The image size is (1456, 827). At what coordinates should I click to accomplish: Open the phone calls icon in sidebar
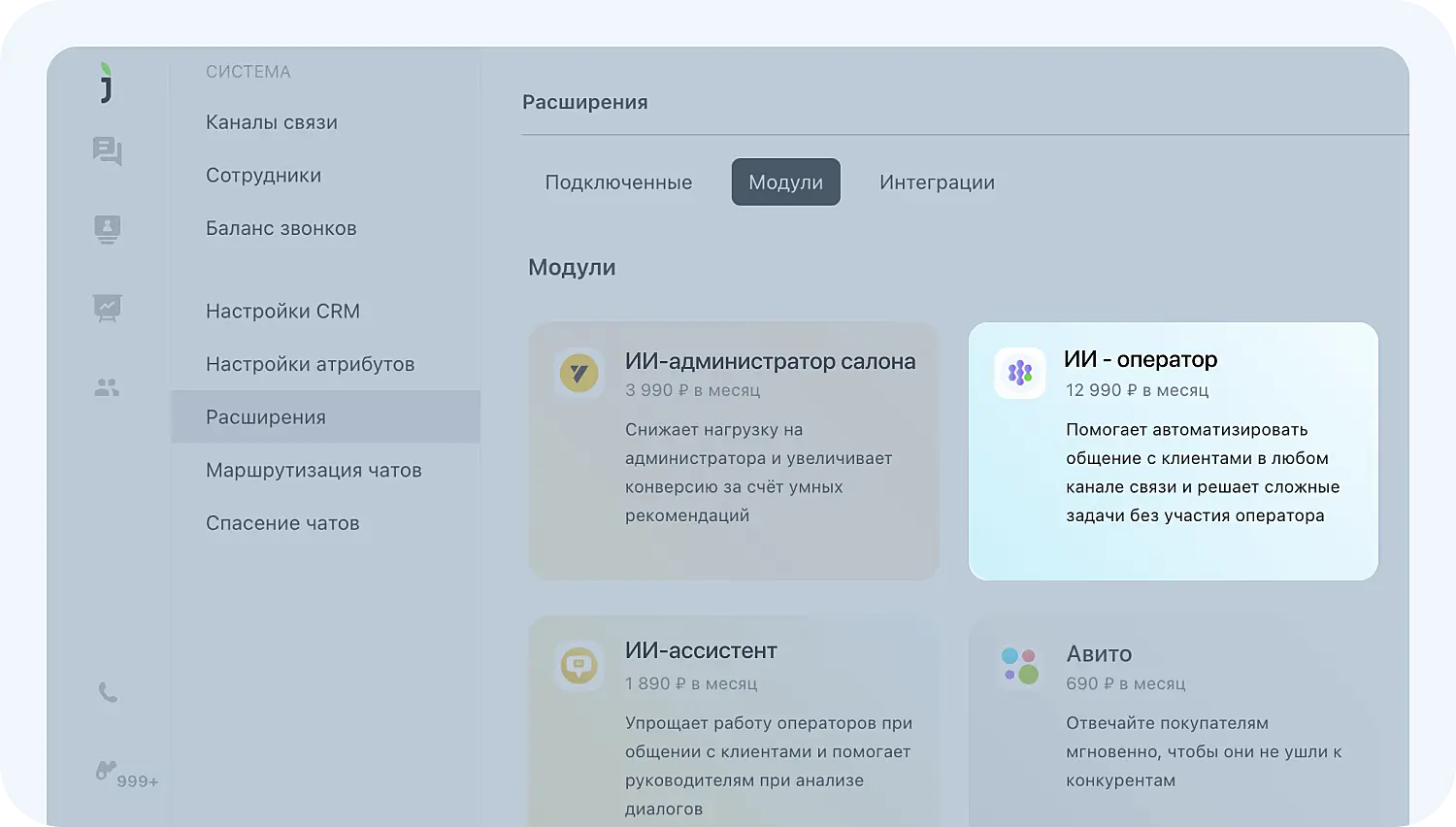tap(107, 693)
